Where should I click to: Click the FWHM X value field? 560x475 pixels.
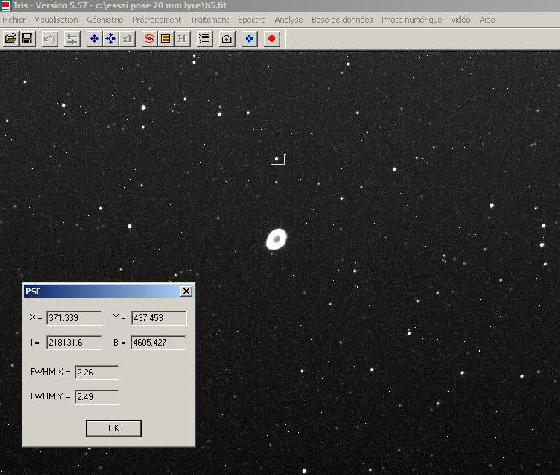tap(97, 372)
